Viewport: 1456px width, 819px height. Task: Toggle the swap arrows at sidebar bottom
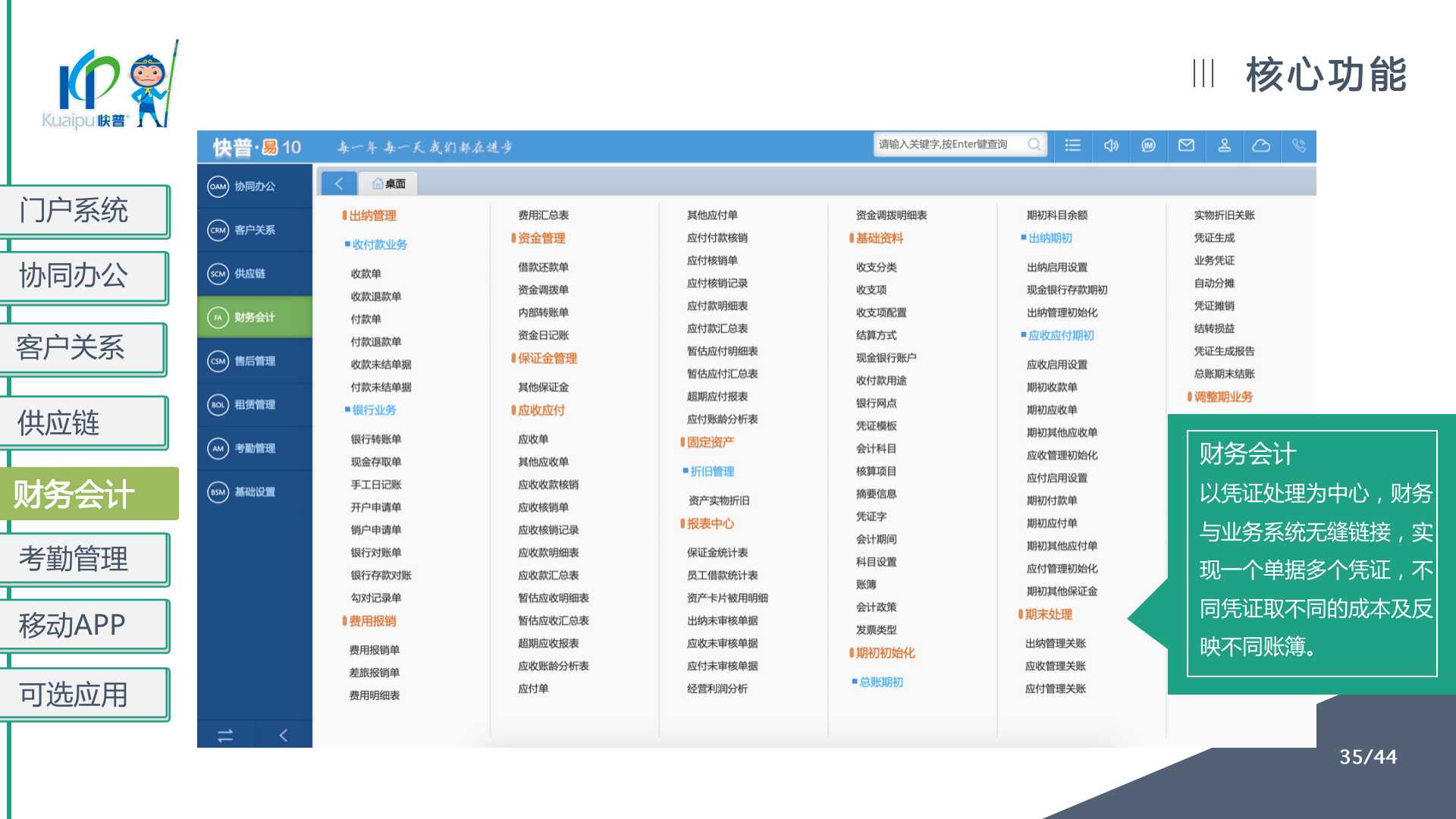point(225,735)
